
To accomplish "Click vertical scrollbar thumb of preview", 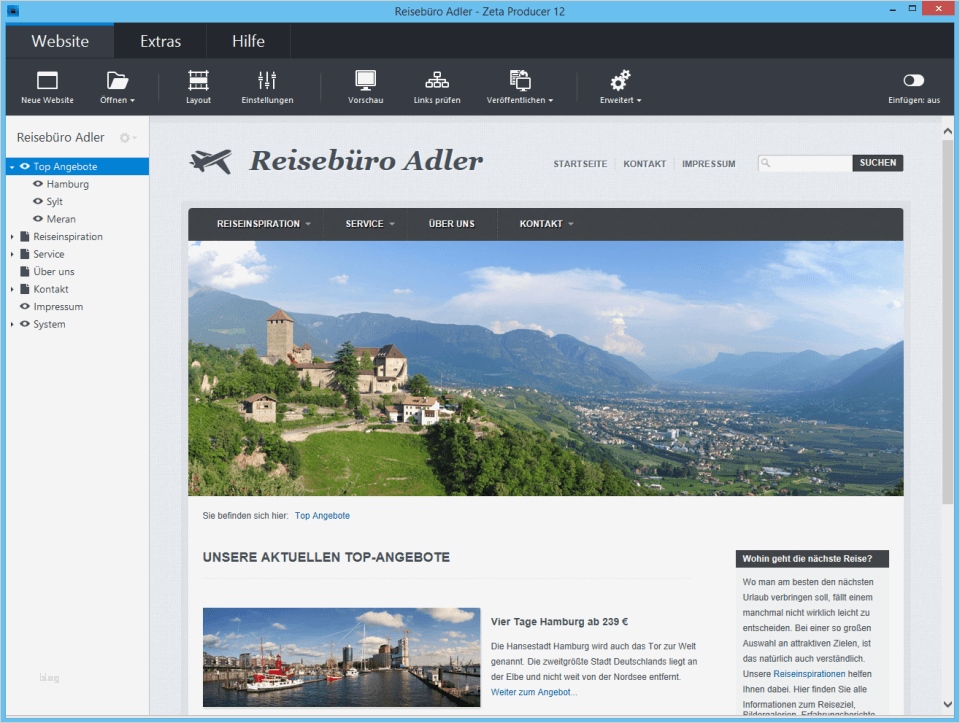I will pos(947,321).
